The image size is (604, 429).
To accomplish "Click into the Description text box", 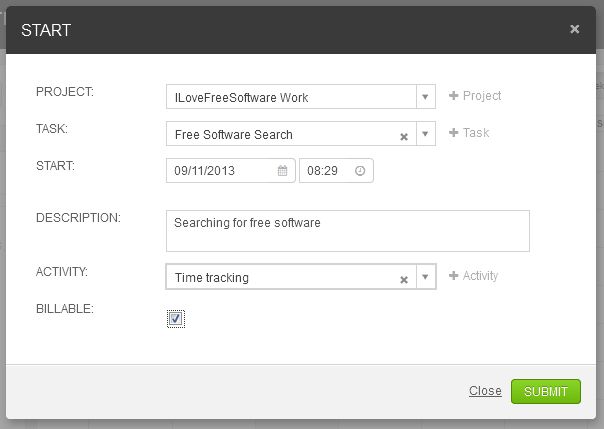I will click(347, 231).
